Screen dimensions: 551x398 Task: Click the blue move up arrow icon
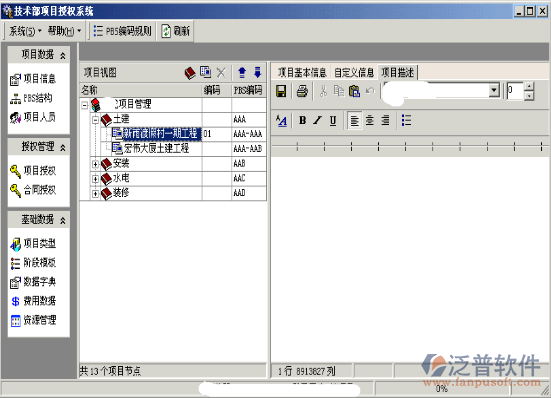(242, 72)
